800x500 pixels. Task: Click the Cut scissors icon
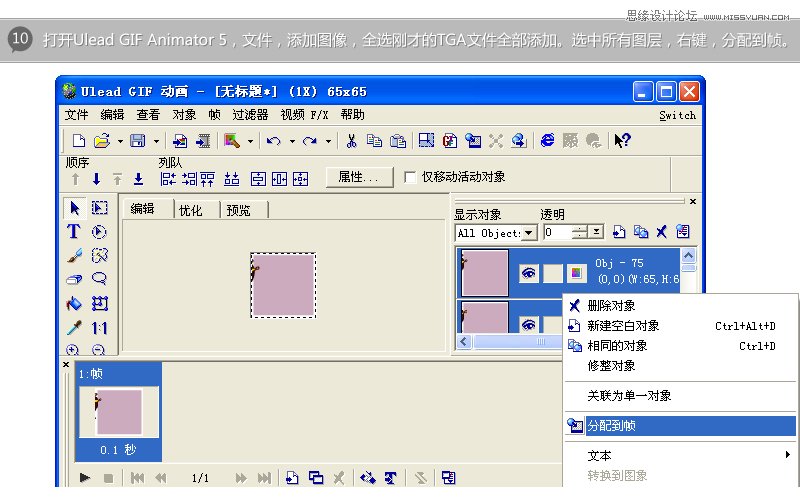point(351,141)
